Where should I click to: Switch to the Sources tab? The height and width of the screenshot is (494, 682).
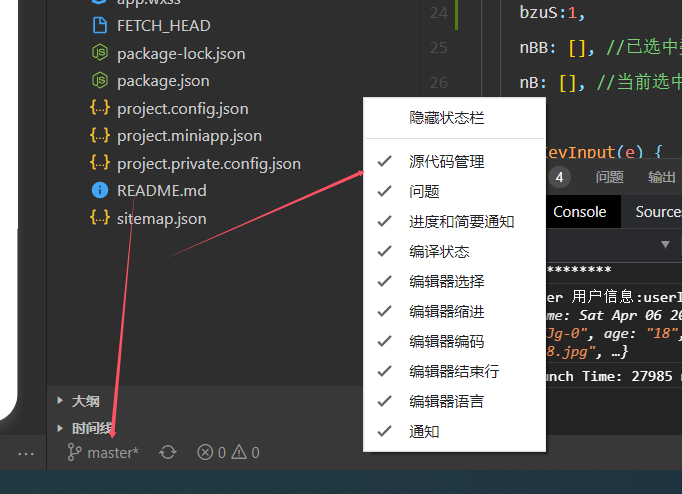(x=658, y=212)
